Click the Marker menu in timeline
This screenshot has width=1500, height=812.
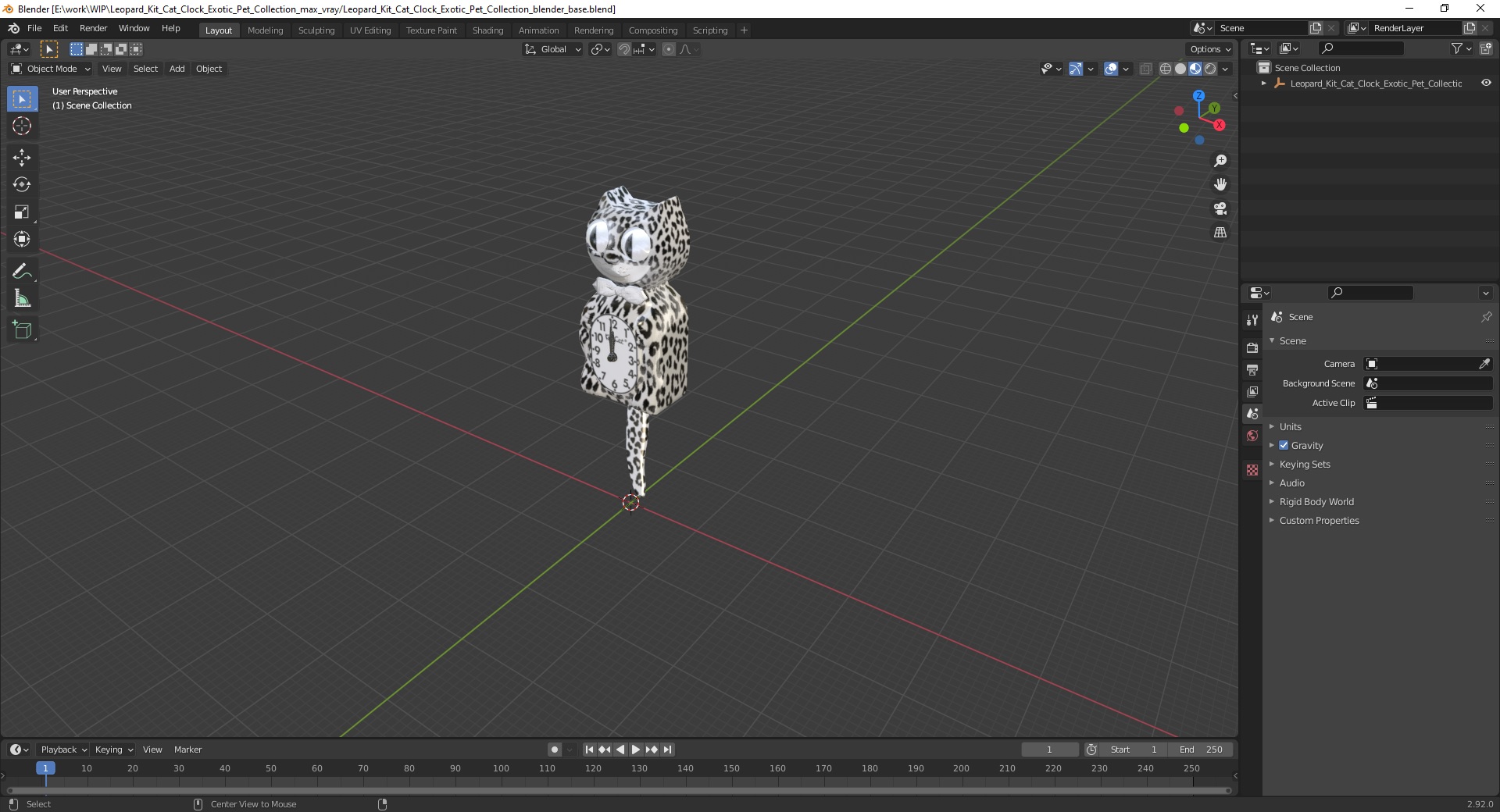point(187,750)
